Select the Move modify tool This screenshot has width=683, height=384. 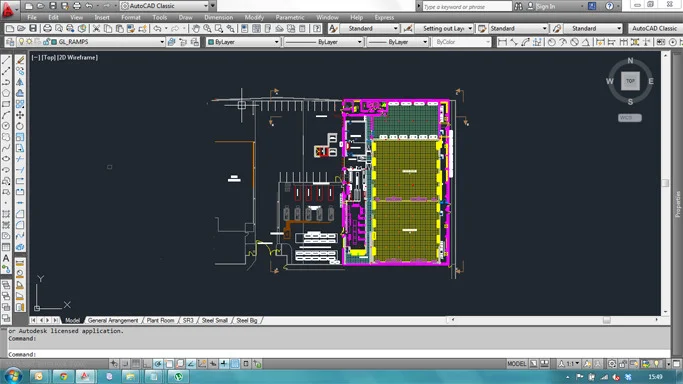point(20,115)
